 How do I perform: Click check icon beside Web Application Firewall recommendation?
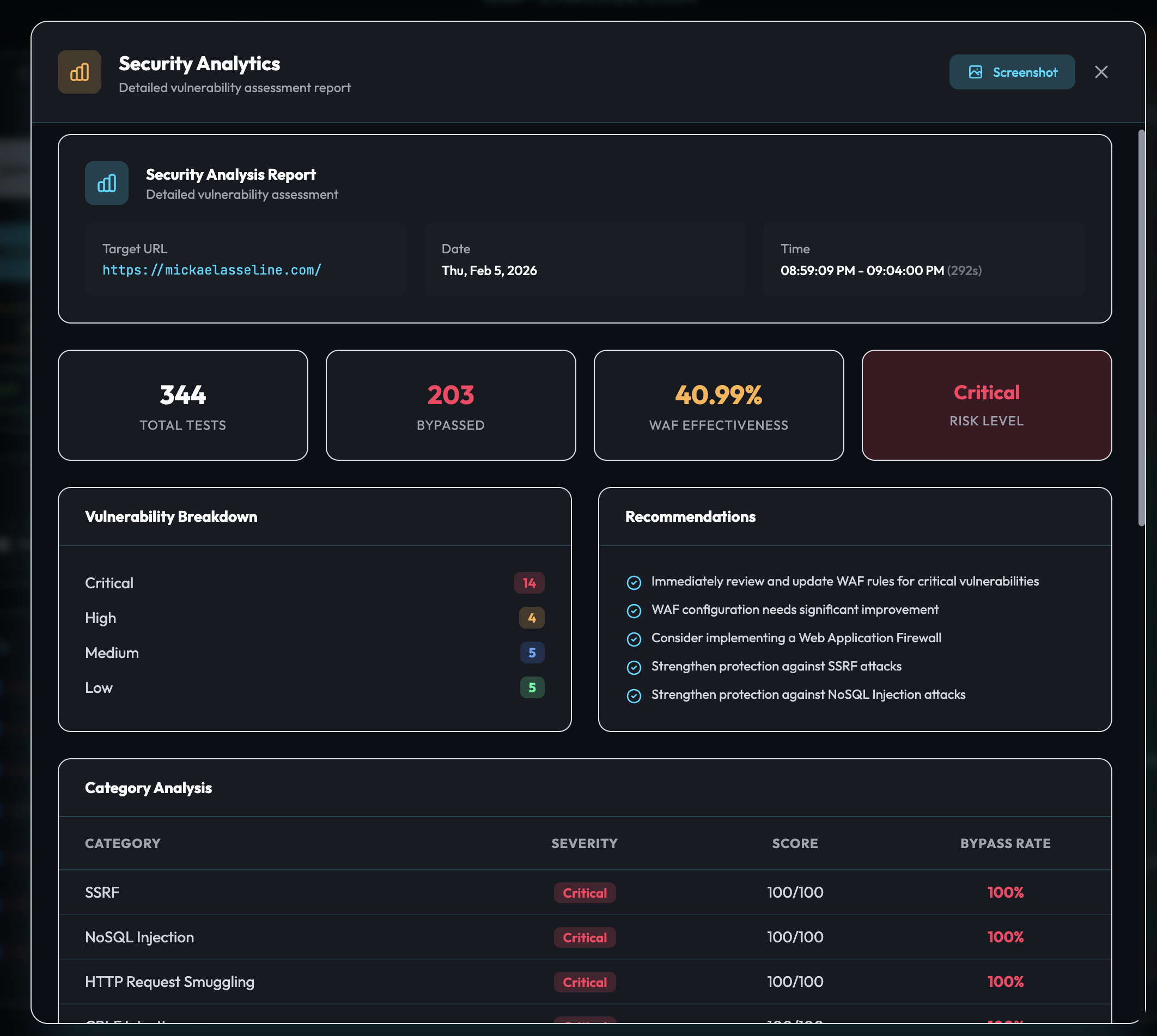[x=634, y=639]
